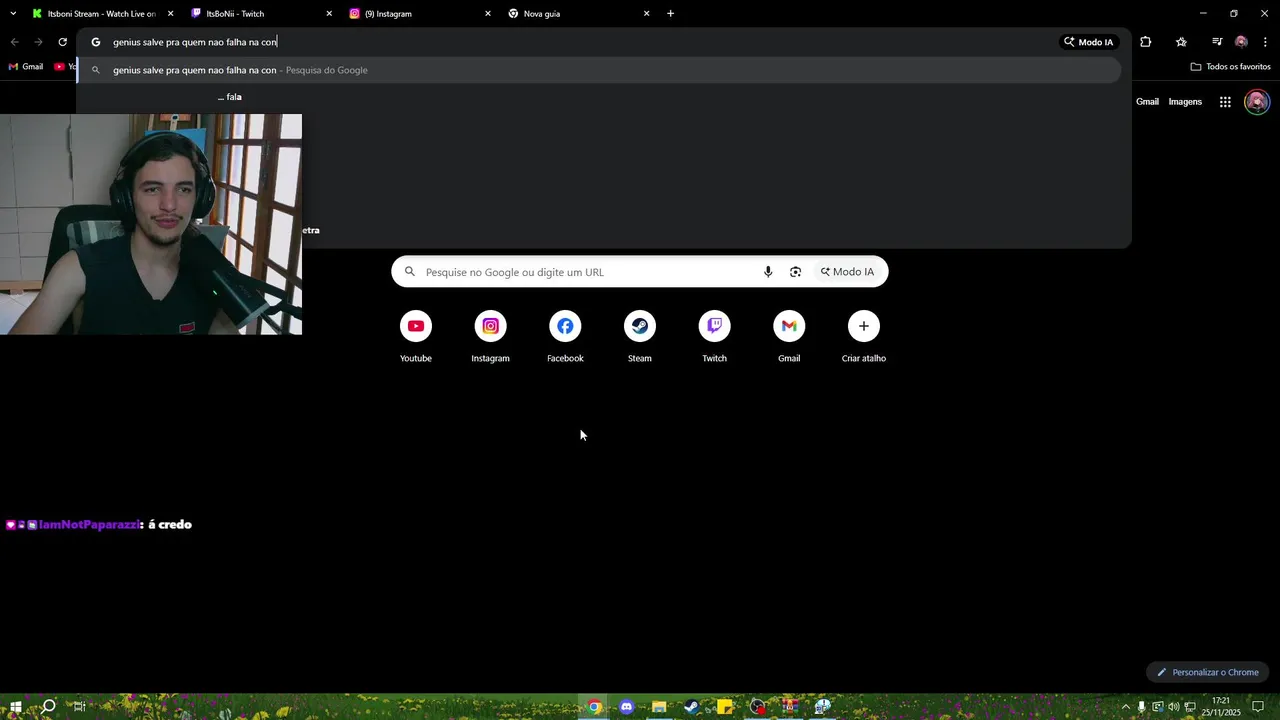Open the Twitch shortcut
The width and height of the screenshot is (1280, 720).
point(714,337)
